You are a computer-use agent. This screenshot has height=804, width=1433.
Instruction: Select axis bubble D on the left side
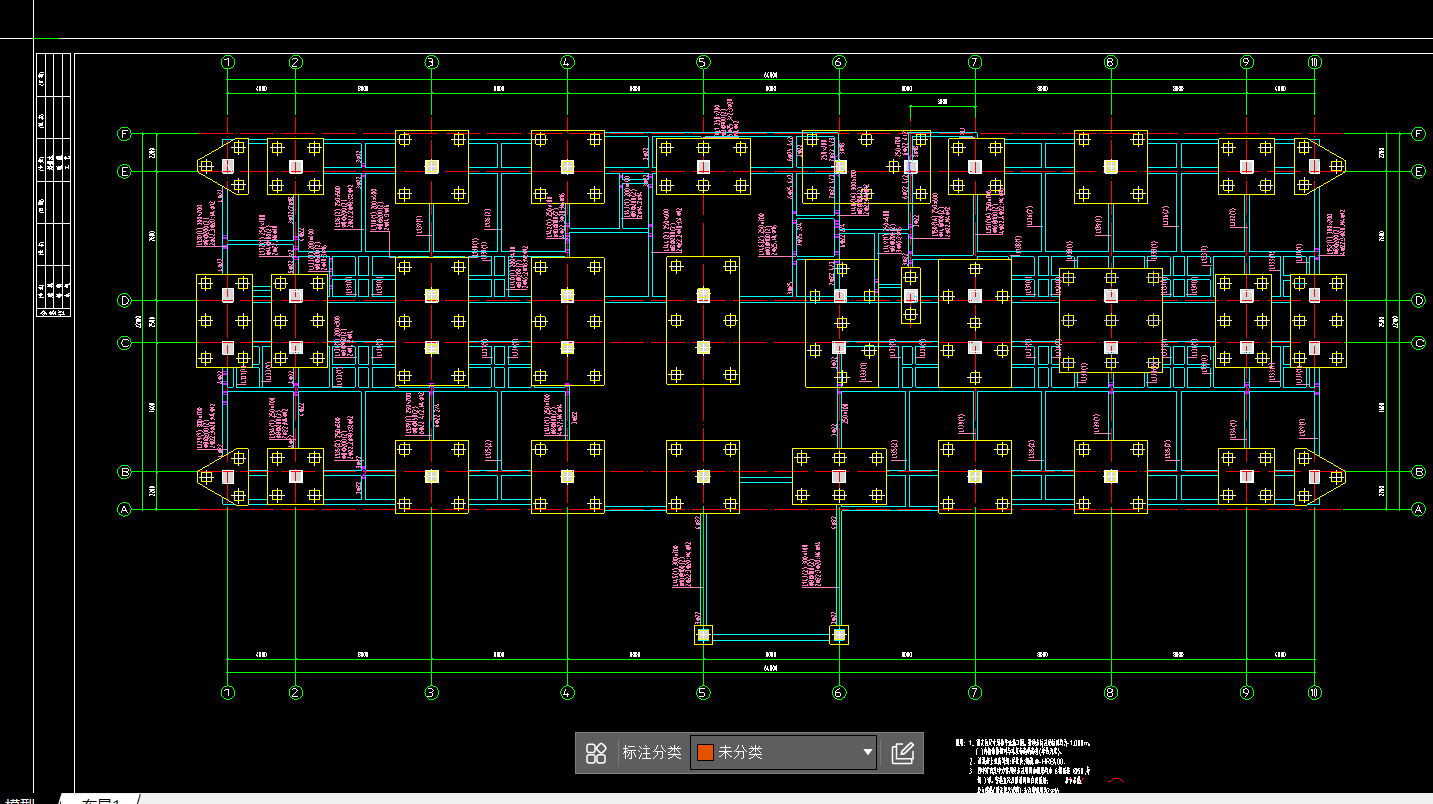(125, 300)
